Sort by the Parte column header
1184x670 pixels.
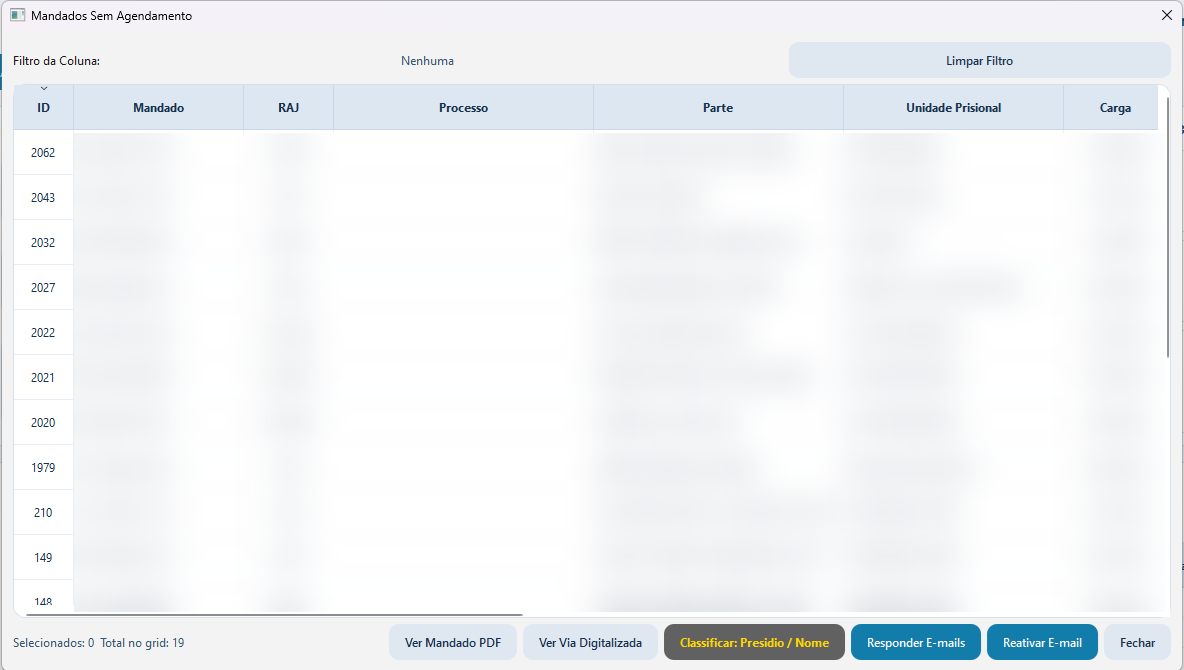[x=718, y=108]
